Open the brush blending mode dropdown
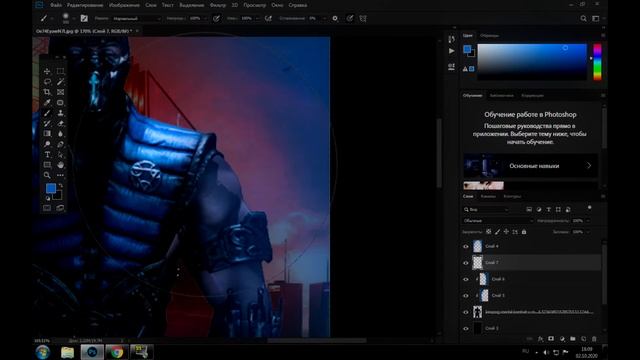This screenshot has width=640, height=360. 137,18
